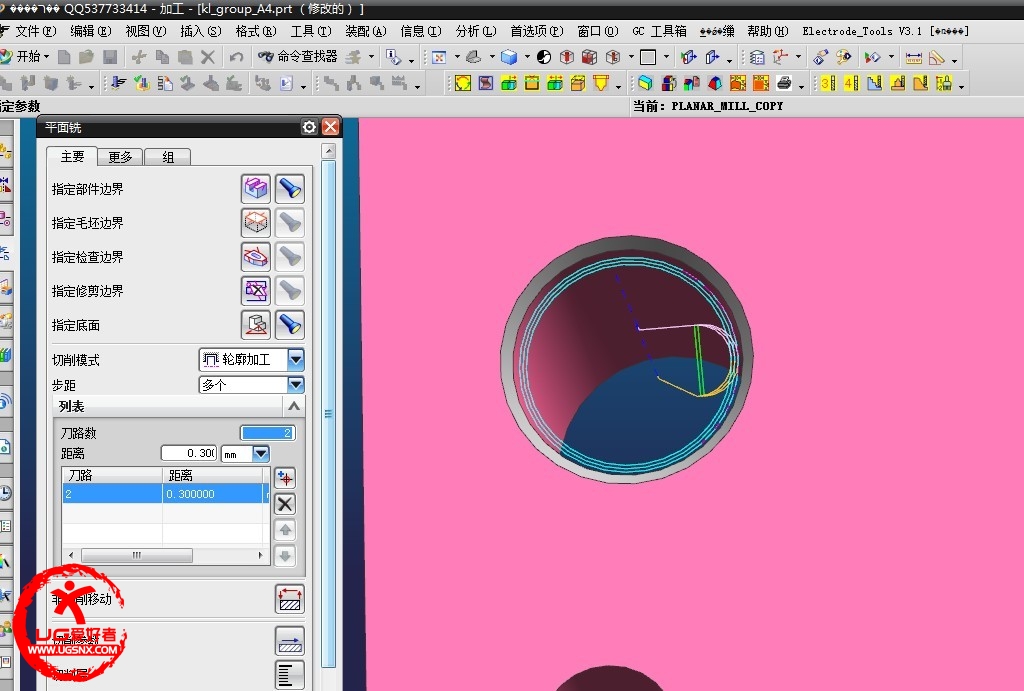
Task: Expand the dropdown arrow next to the blue cube
Action: (x=527, y=57)
